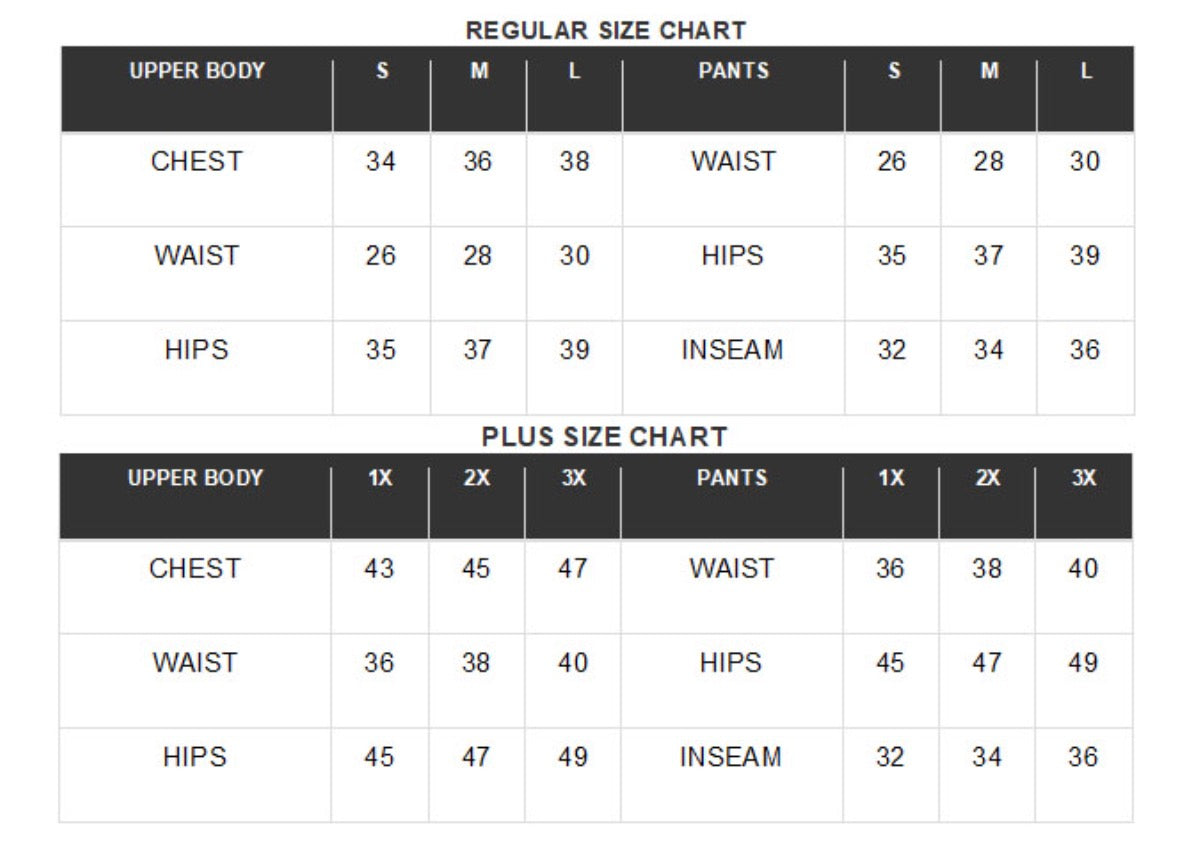Click the regular chart CHEST row label
The image size is (1184, 864).
196,161
